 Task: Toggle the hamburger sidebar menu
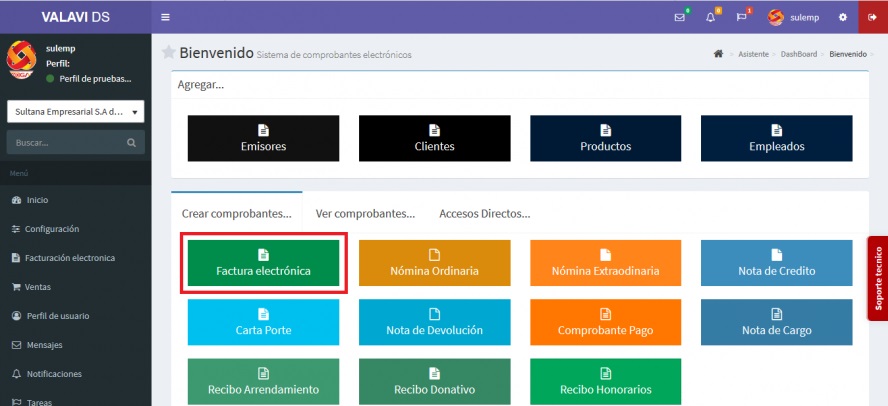[165, 17]
